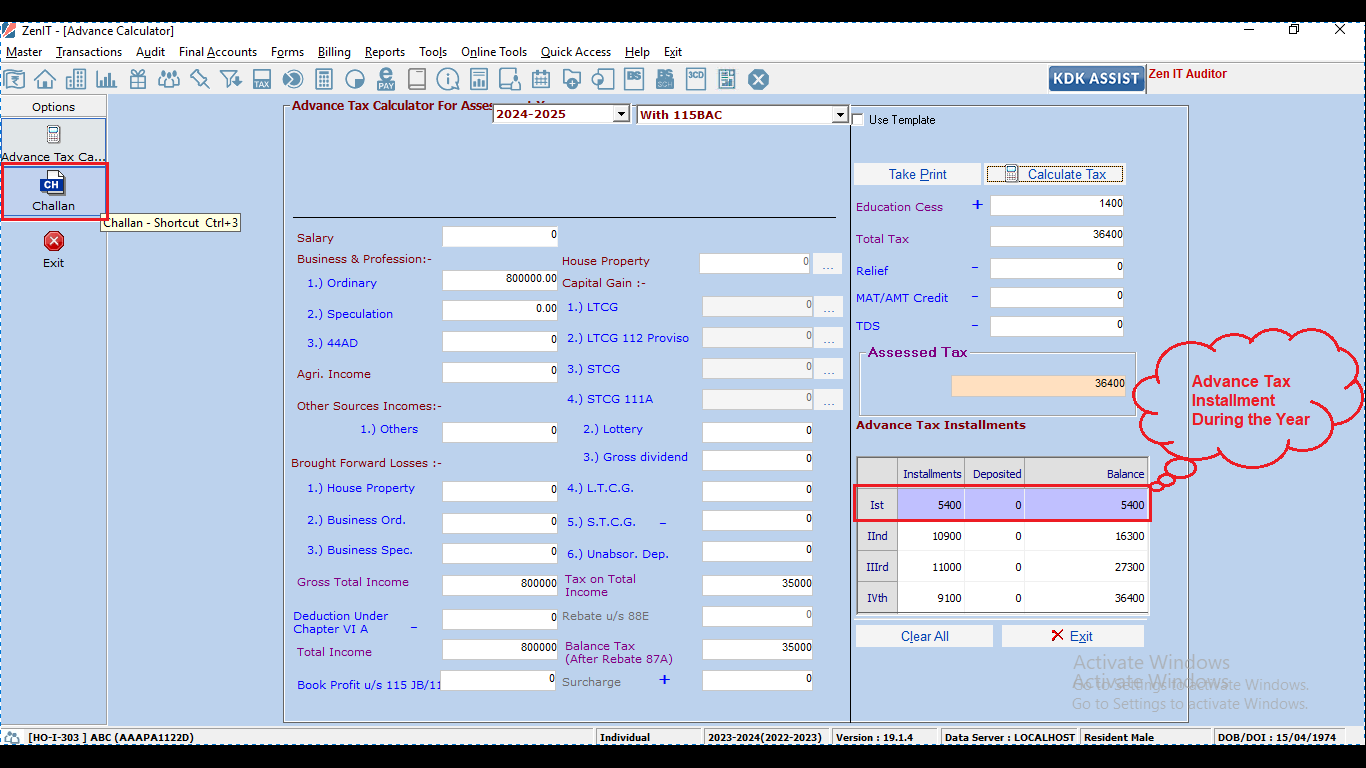Screen dimensions: 1366x768
Task: Click the Calculate Tax button
Action: pyautogui.click(x=1056, y=174)
